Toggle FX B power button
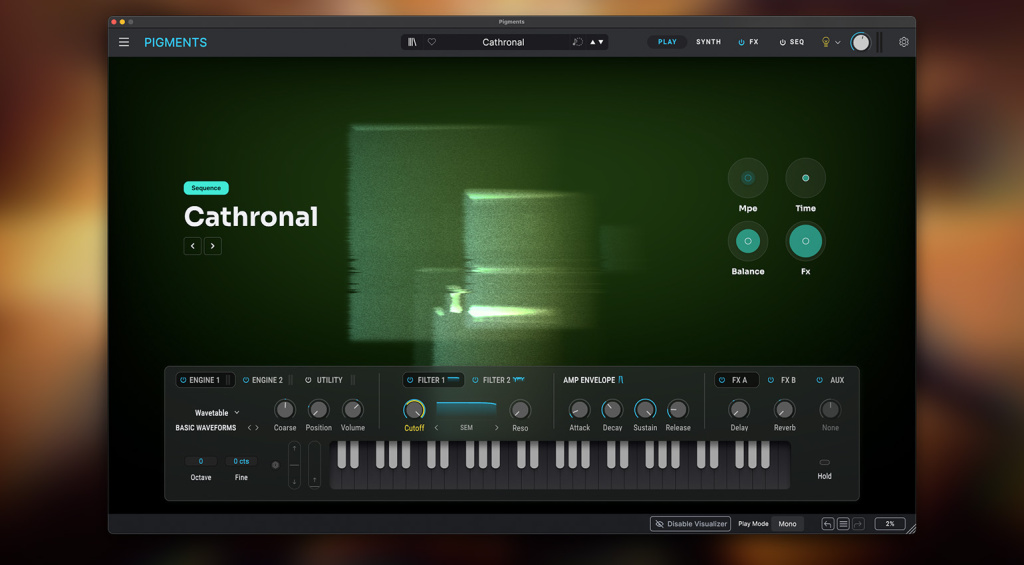Image resolution: width=1024 pixels, height=565 pixels. pos(771,380)
